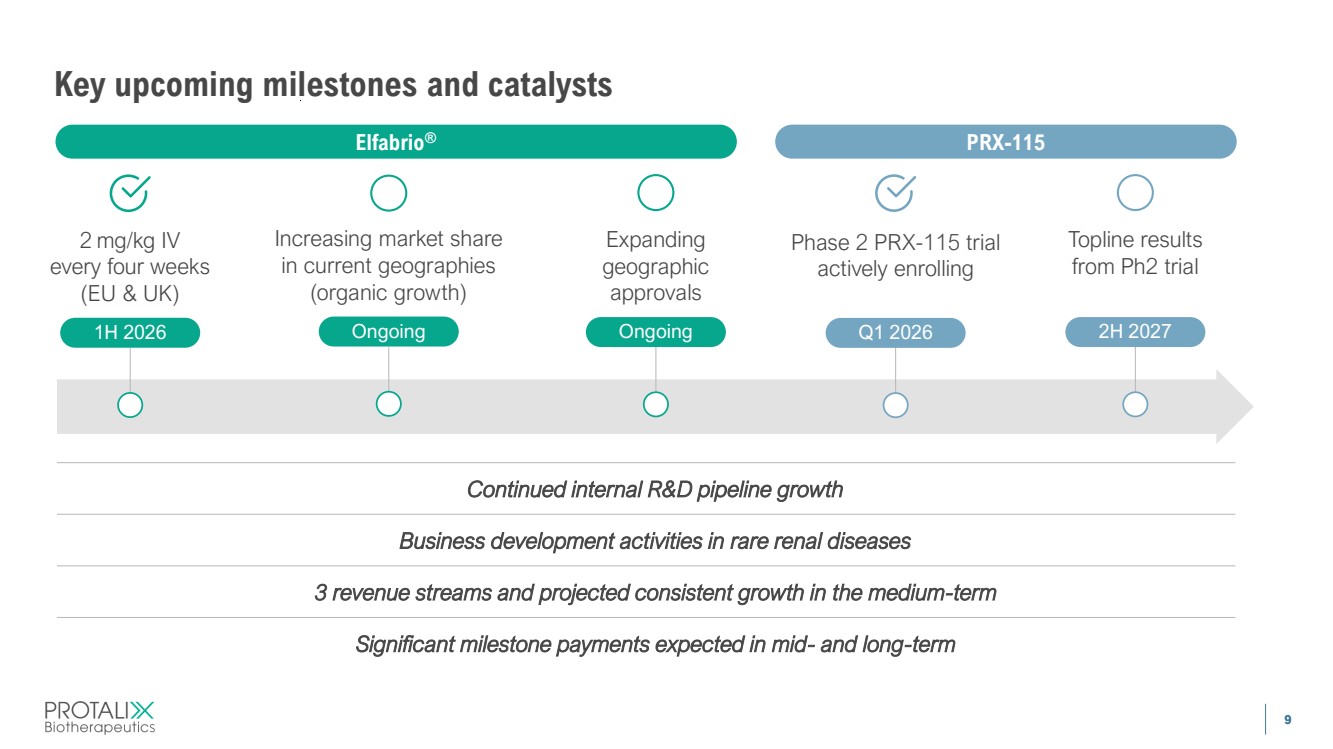Viewport: 1333px width, 749px height.
Task: Click the timeline dot under 2H 2027
Action: tap(1134, 405)
